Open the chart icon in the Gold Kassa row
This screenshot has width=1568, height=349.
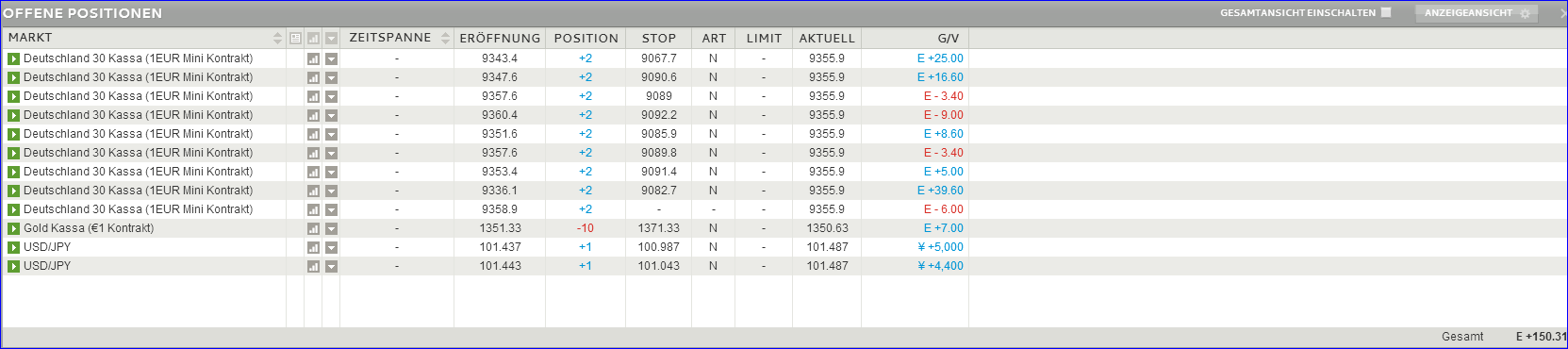click(x=313, y=228)
